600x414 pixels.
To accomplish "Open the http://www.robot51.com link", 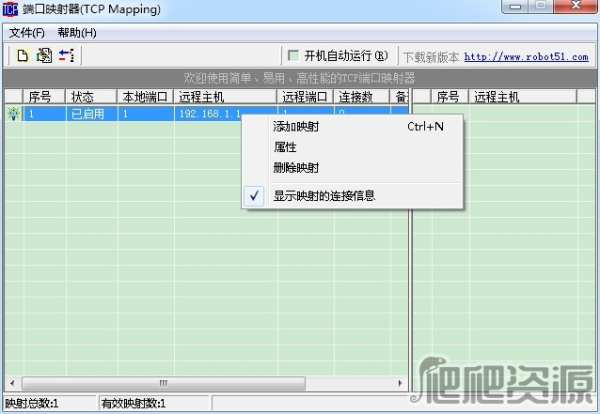I will [526, 57].
